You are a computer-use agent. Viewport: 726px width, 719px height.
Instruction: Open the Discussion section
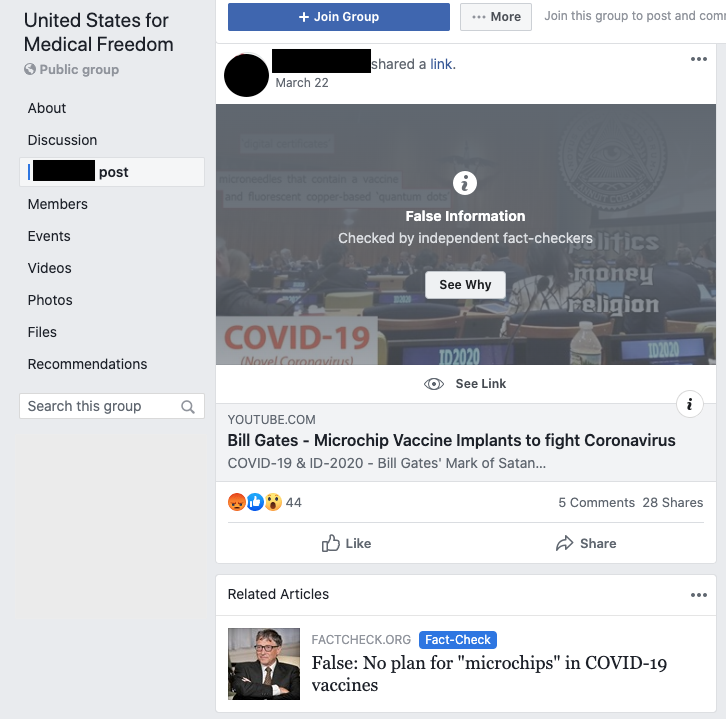pyautogui.click(x=62, y=140)
